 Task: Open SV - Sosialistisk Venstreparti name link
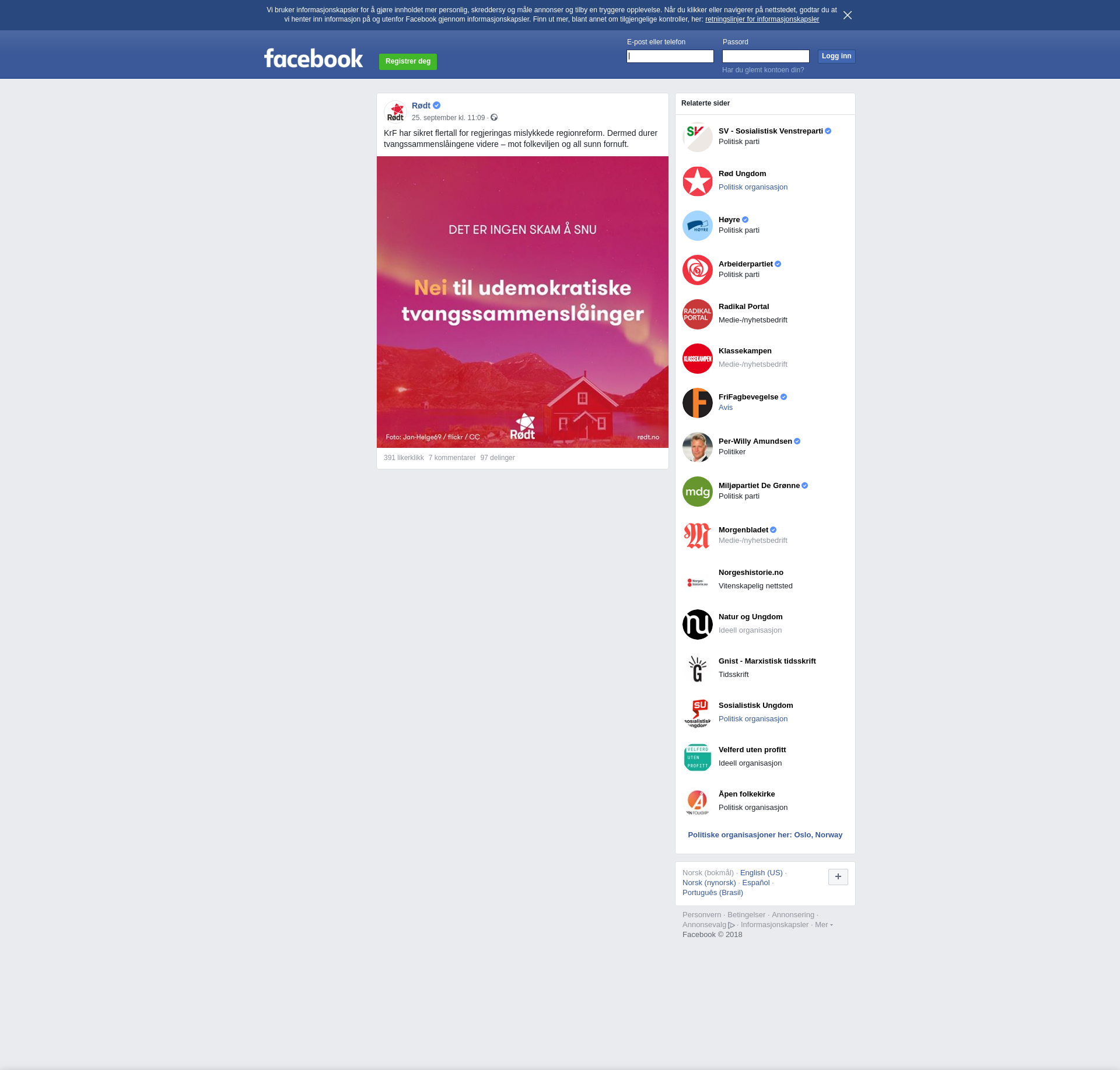[x=771, y=131]
